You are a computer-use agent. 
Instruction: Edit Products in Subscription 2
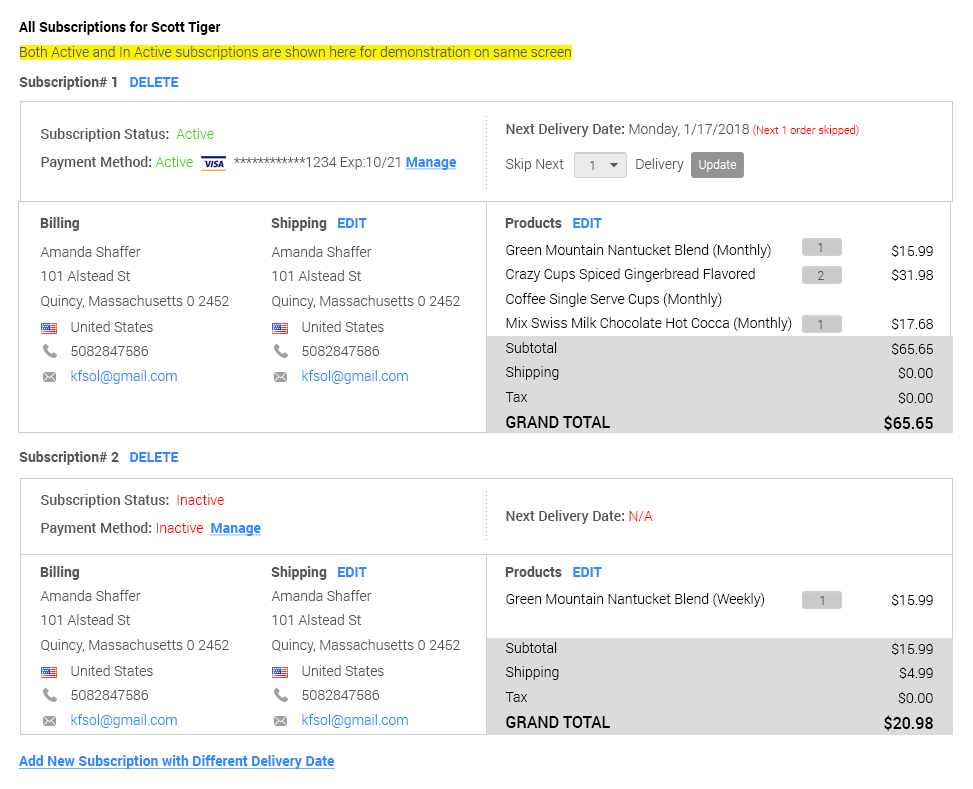(x=587, y=573)
